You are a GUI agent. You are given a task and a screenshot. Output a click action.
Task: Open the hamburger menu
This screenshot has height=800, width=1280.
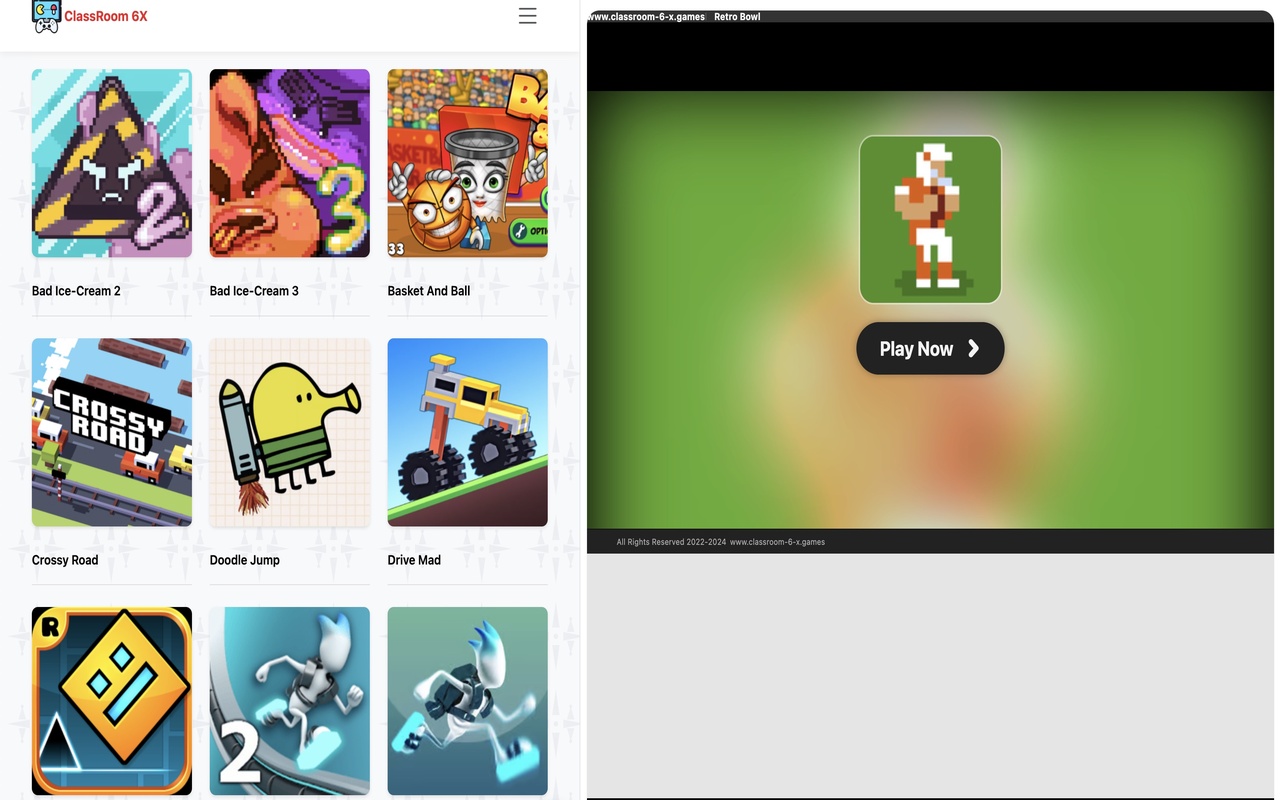(x=527, y=16)
